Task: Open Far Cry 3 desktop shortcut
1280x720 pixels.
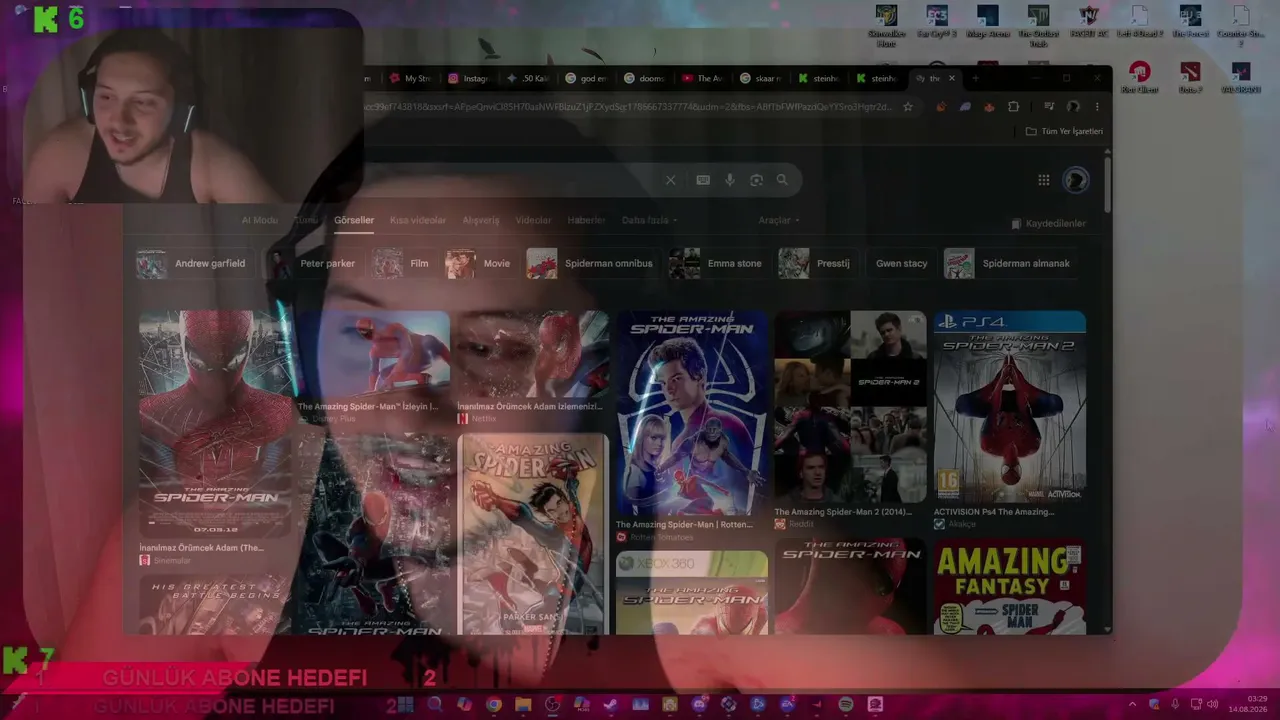Action: click(937, 22)
